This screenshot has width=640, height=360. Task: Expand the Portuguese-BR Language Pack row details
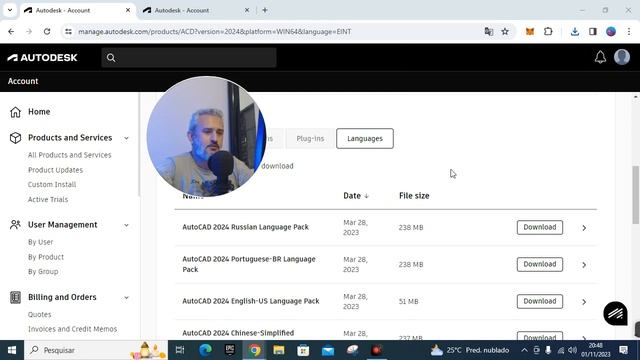584,265
